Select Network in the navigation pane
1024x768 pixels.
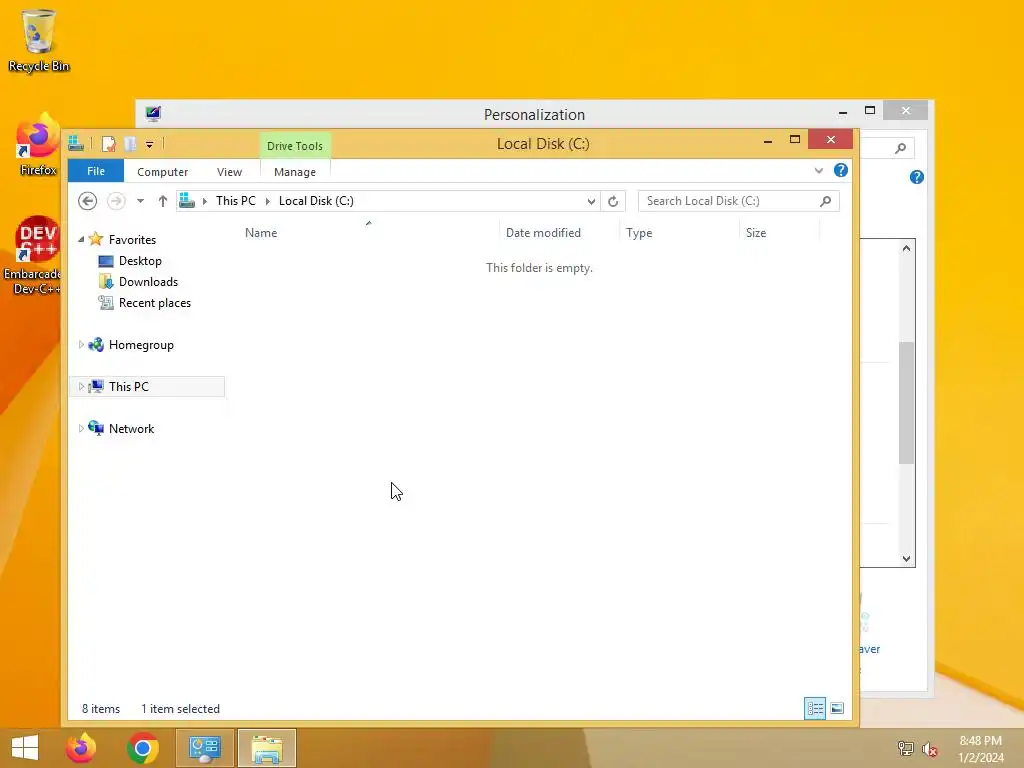point(131,428)
